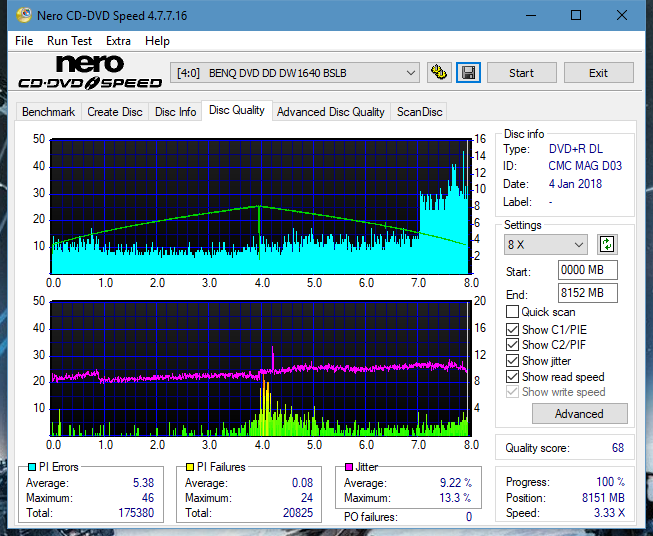The image size is (653, 536).
Task: Click the PI Errors total 175380
Action: click(x=136, y=513)
